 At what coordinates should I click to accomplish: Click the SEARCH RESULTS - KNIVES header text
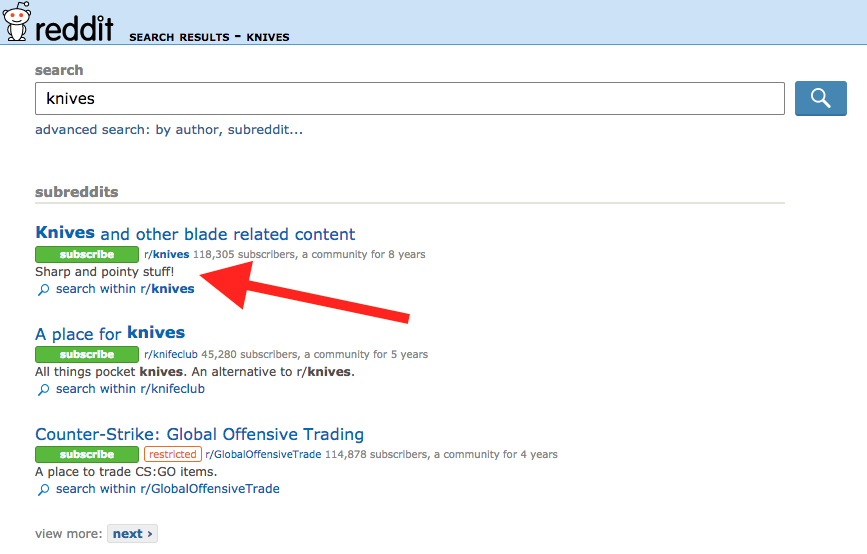209,37
